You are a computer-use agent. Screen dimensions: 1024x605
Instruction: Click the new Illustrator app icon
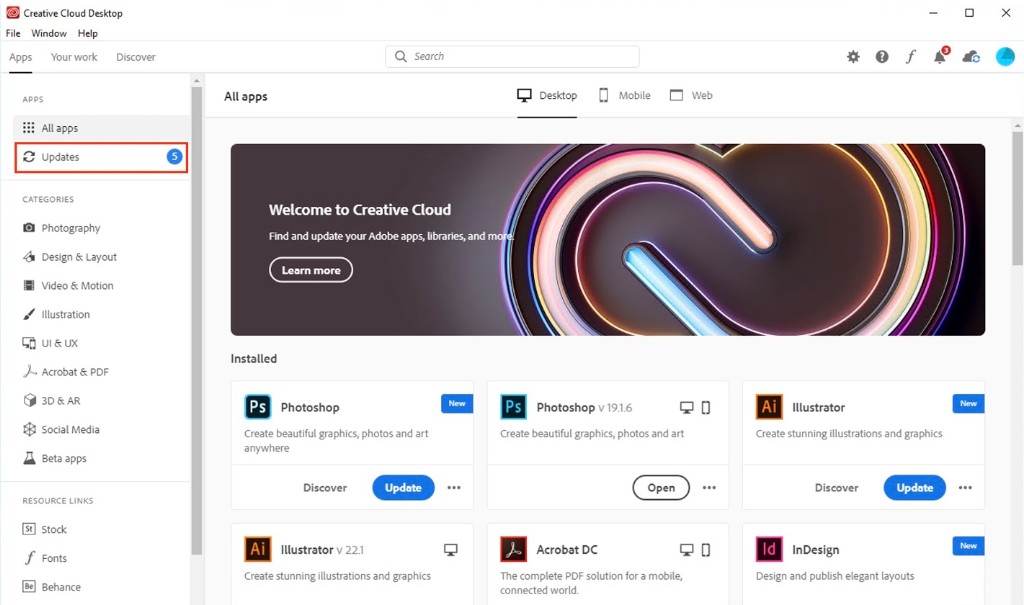[x=769, y=407]
